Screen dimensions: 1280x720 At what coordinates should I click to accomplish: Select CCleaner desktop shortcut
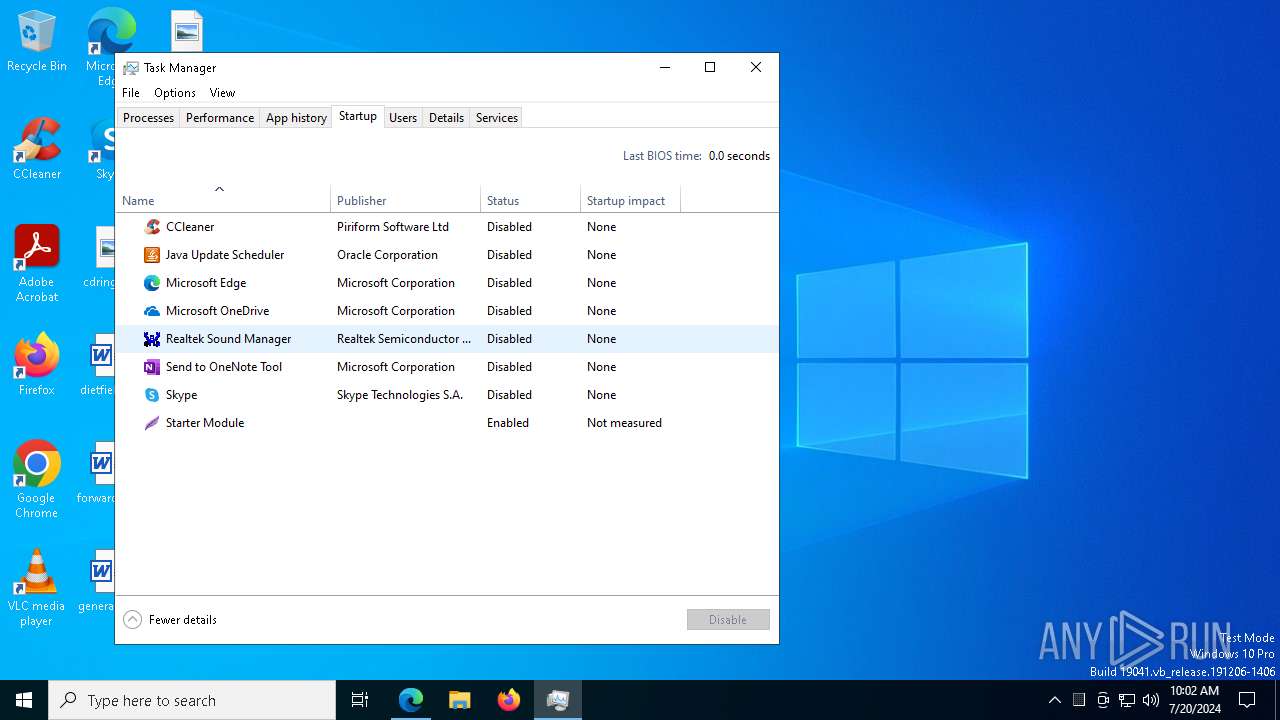click(x=37, y=149)
